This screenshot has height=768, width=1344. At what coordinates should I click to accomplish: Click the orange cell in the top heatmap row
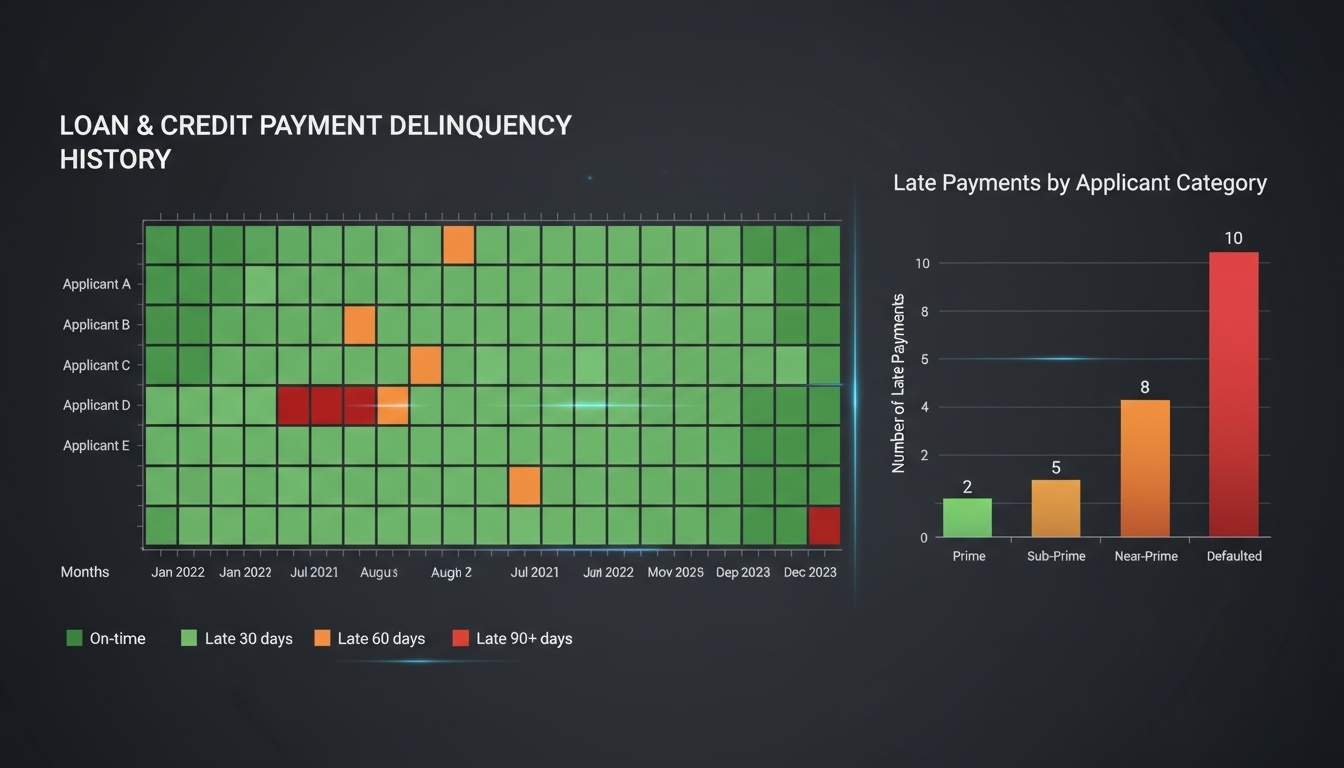[x=458, y=243]
